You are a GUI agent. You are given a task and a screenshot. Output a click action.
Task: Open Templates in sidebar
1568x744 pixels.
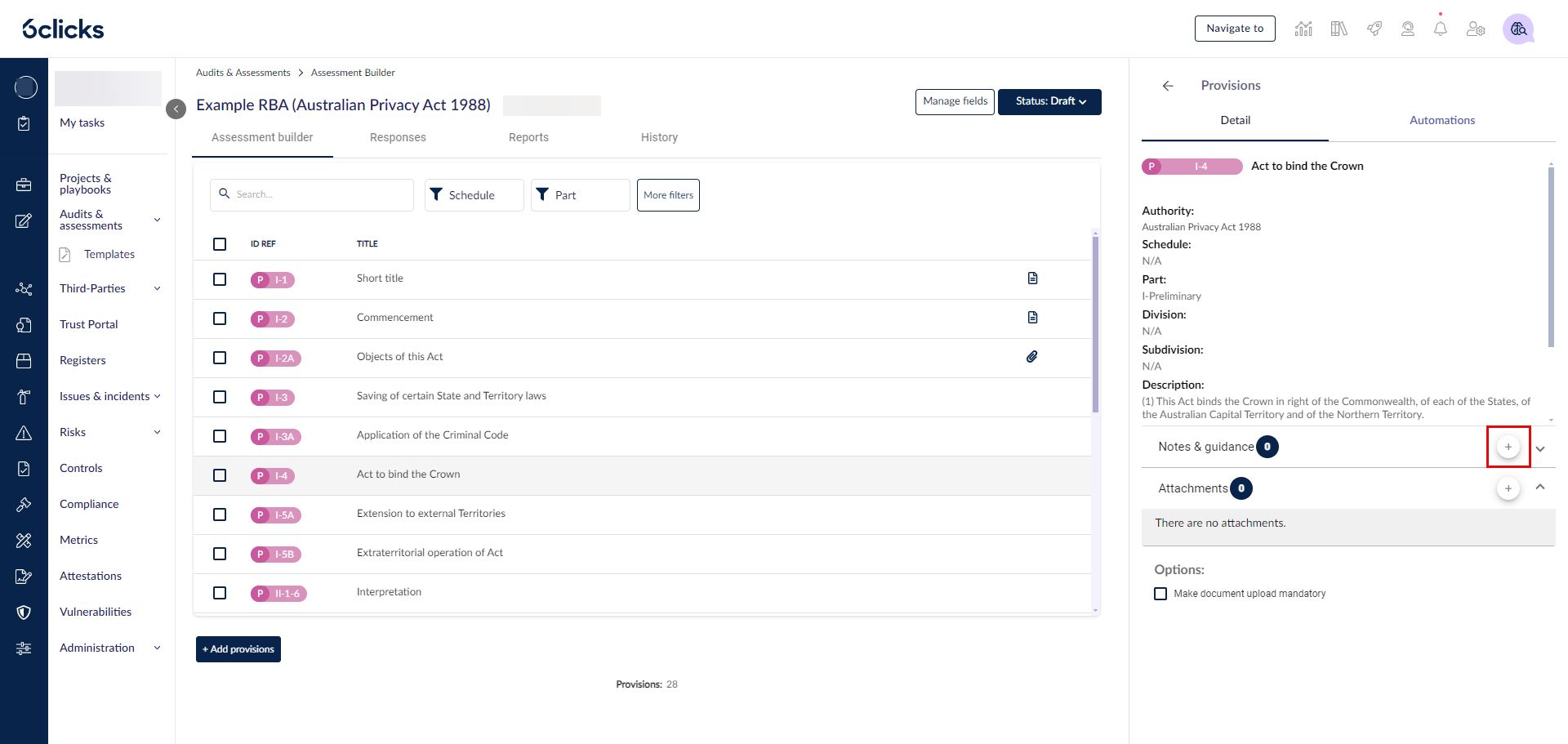(x=109, y=255)
